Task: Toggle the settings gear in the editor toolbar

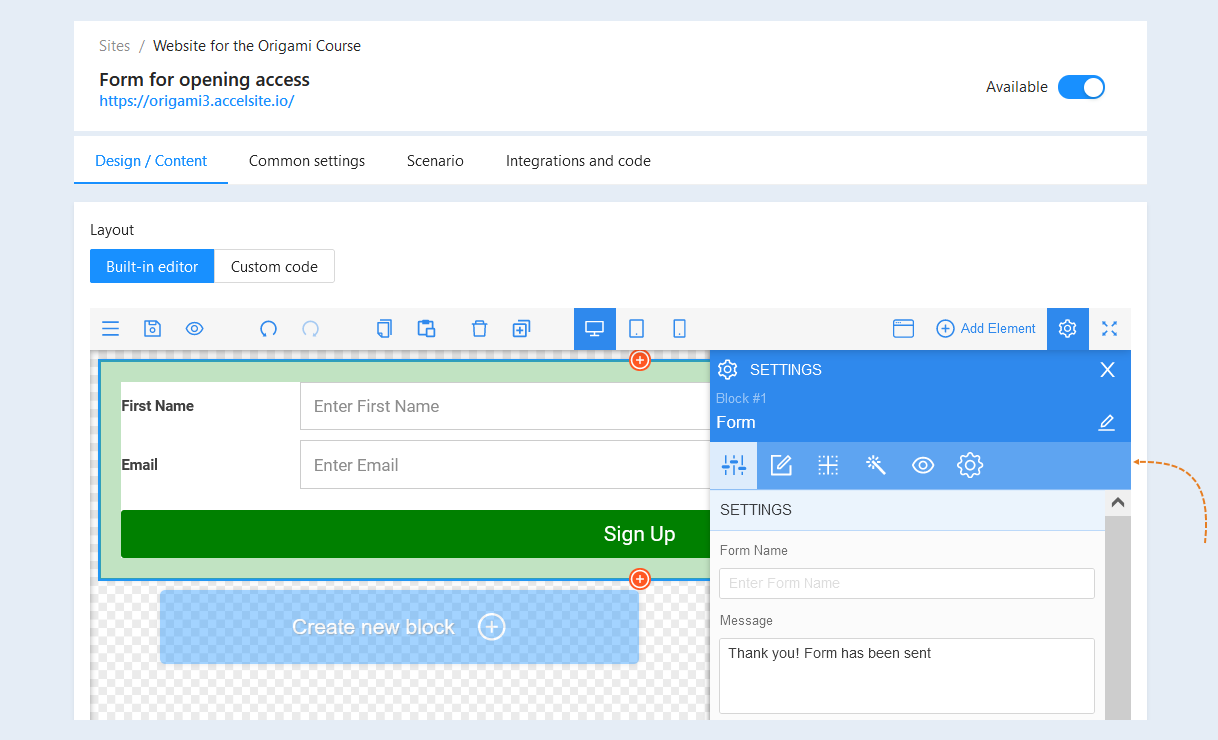Action: point(1068,329)
